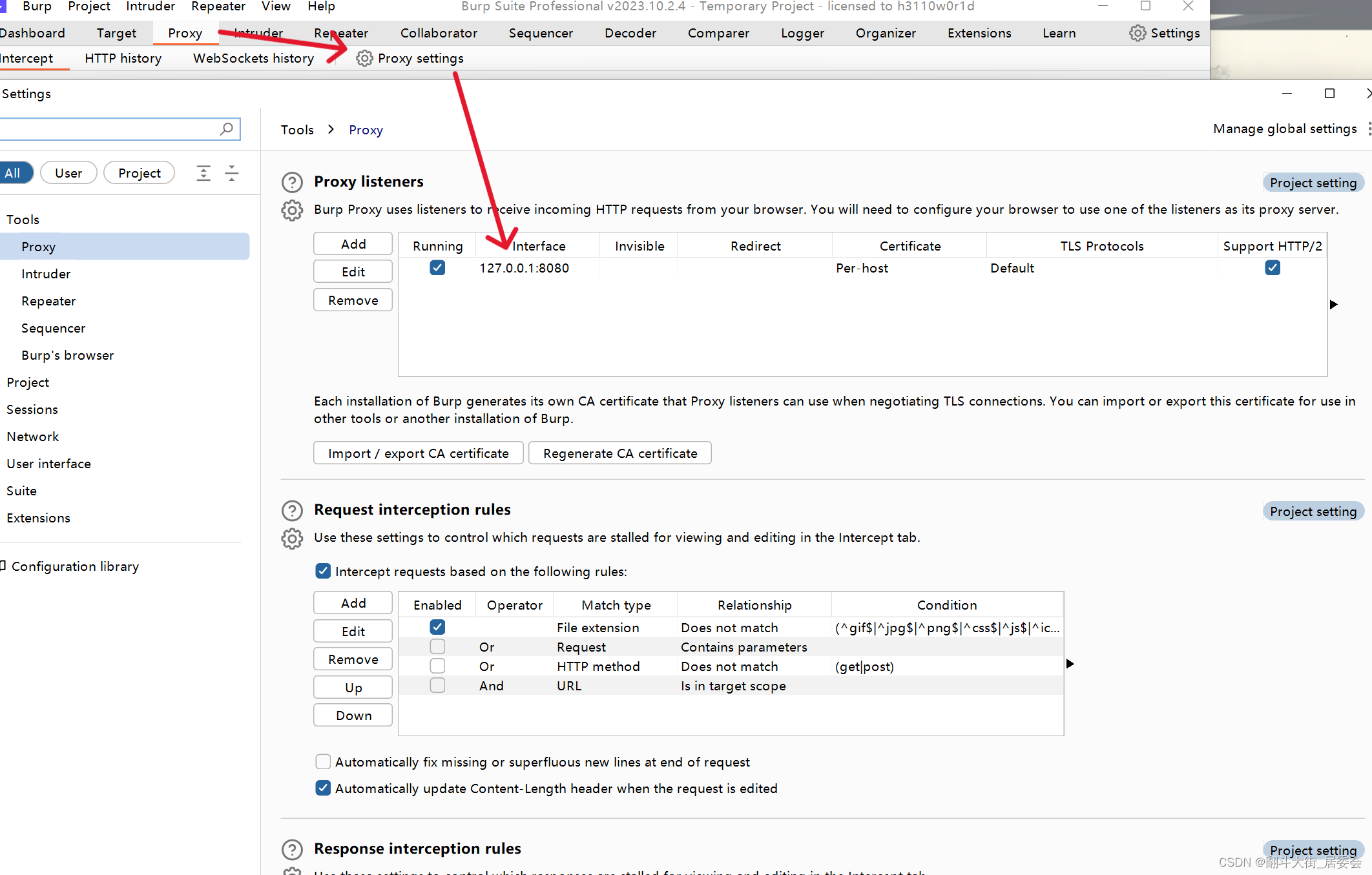Click into the settings search field
This screenshot has width=1372, height=875.
point(110,129)
